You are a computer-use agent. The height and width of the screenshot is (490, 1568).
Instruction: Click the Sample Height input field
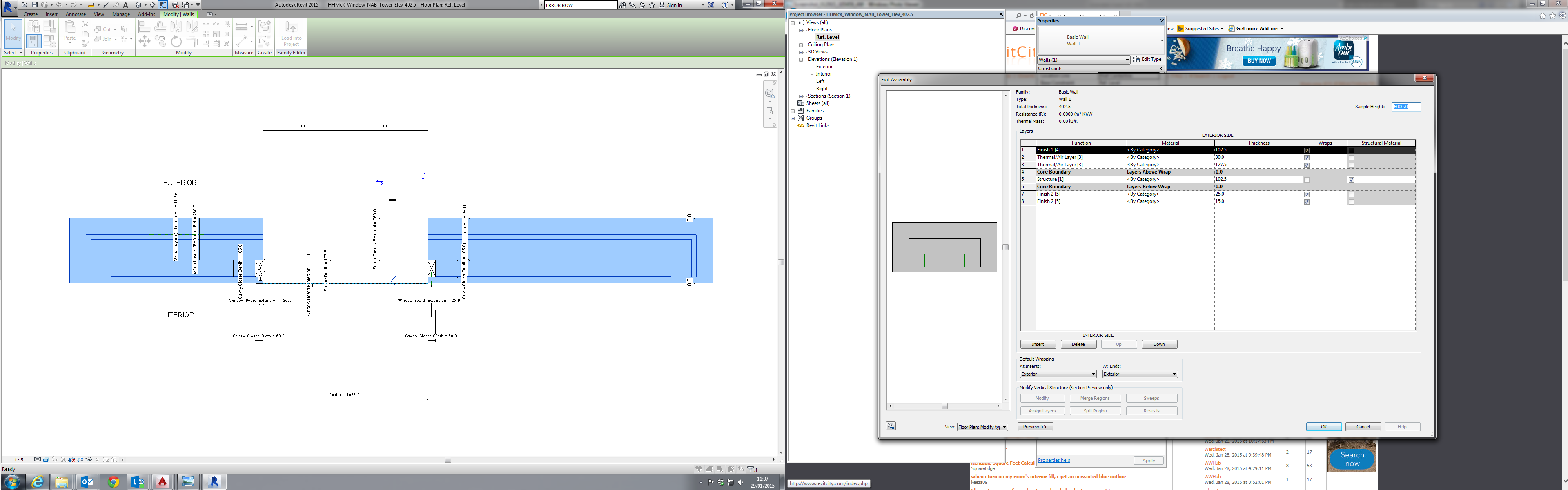coord(1405,107)
